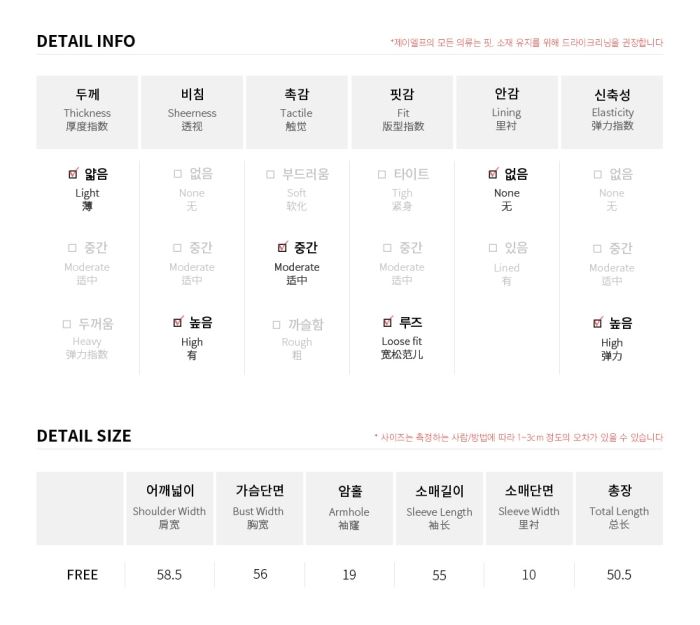Select the Heavy thickness checkbox
The width and height of the screenshot is (700, 625).
click(x=67, y=324)
